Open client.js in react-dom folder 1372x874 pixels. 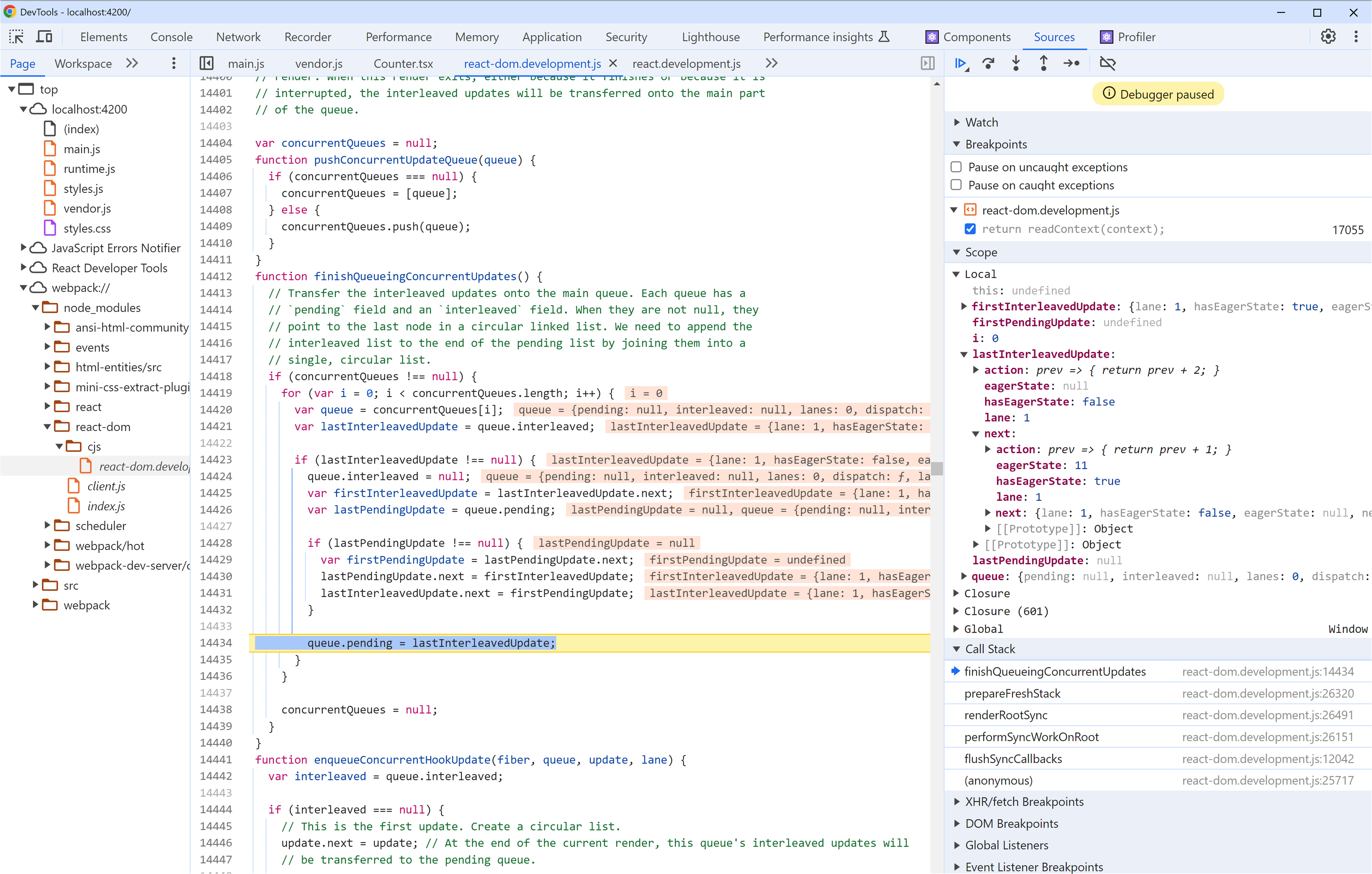point(106,486)
